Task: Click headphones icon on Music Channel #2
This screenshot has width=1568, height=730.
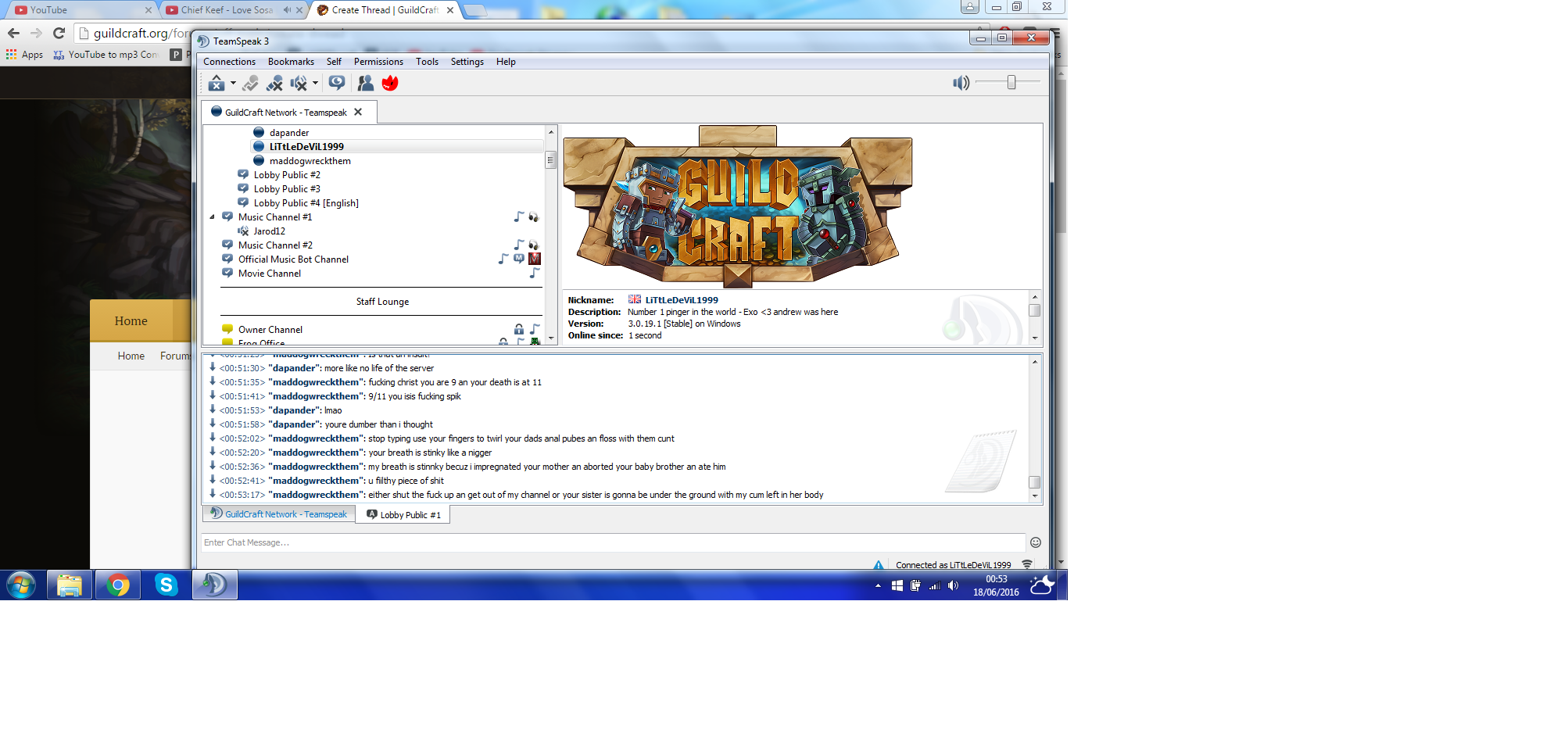Action: click(x=534, y=245)
